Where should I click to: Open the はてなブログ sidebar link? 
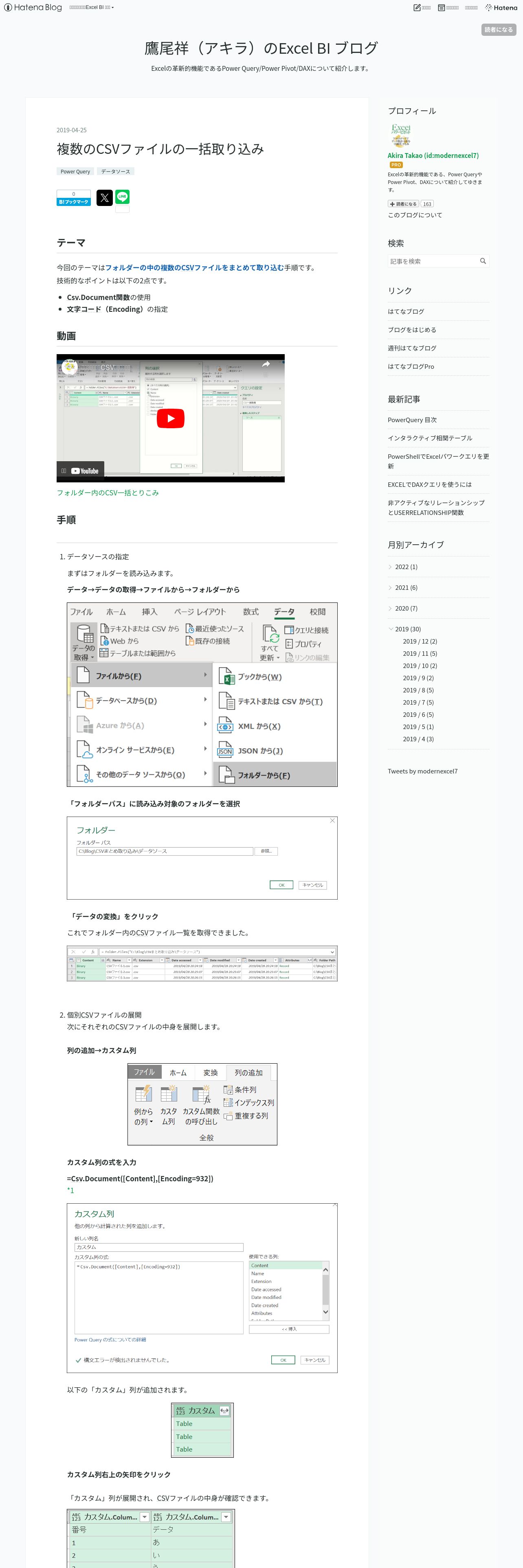(406, 311)
